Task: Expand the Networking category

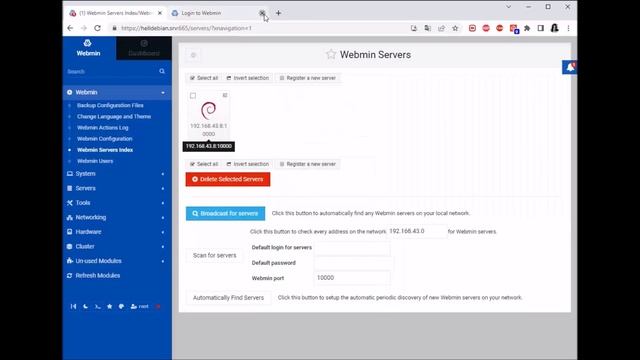Action: click(117, 217)
